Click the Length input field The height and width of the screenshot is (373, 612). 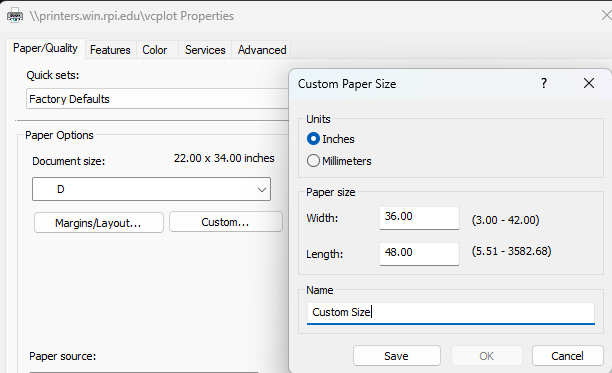tap(419, 254)
